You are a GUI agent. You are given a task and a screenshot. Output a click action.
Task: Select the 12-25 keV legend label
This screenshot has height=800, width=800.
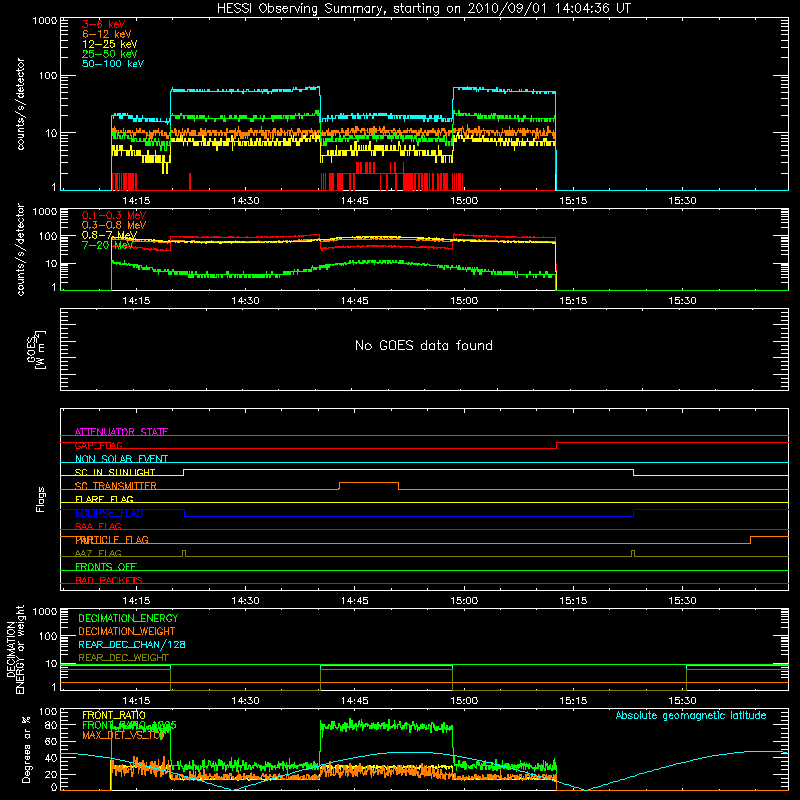[x=110, y=44]
